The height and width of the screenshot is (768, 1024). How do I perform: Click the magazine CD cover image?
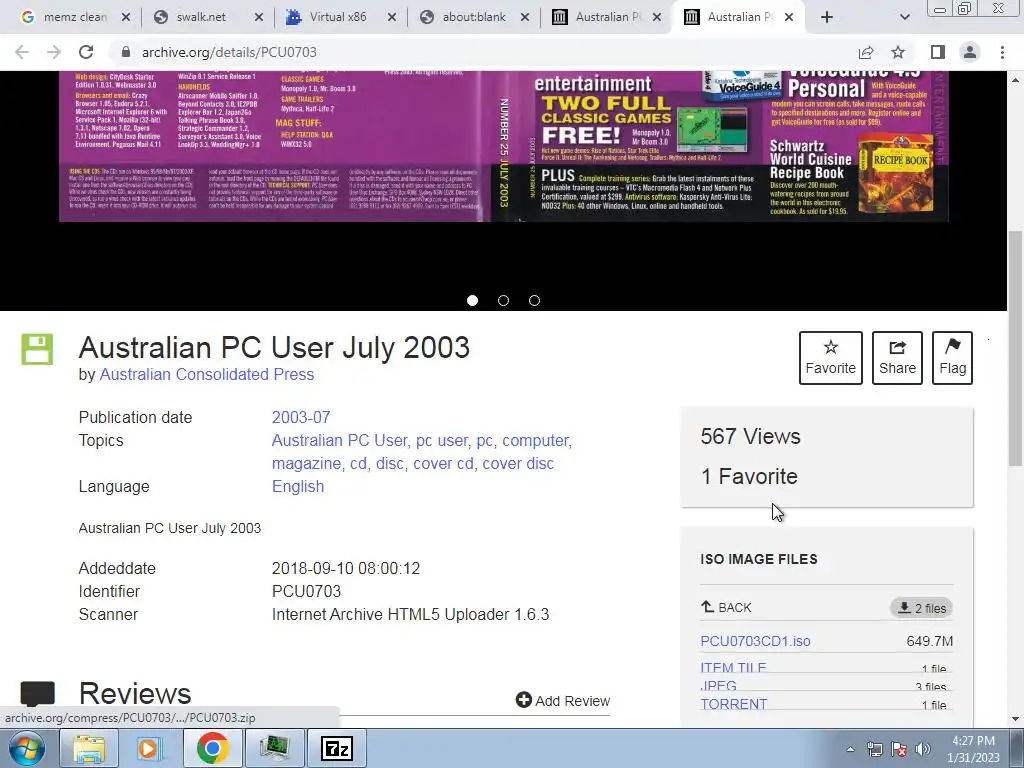504,146
